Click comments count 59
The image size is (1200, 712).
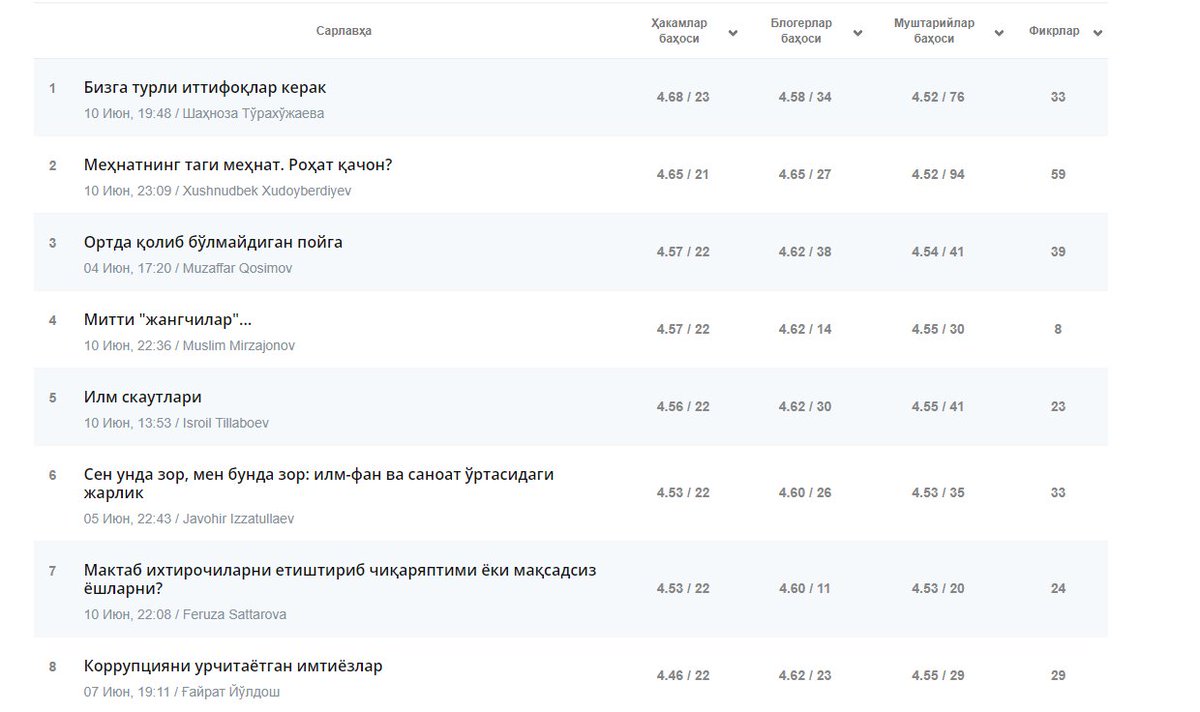coord(1058,174)
